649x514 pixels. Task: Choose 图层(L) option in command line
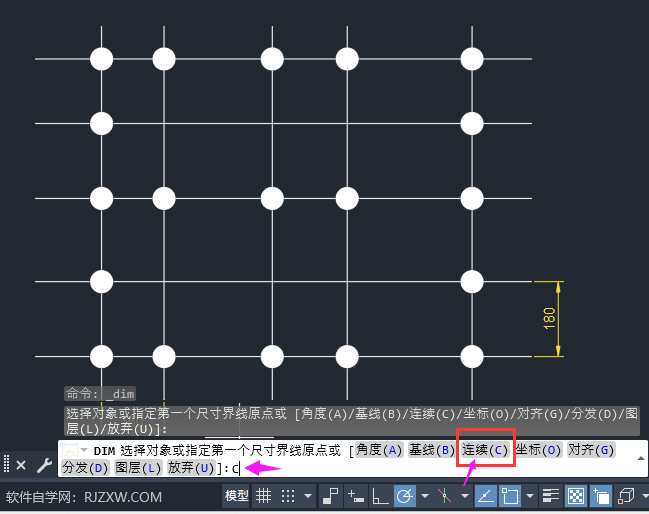pyautogui.click(x=138, y=468)
